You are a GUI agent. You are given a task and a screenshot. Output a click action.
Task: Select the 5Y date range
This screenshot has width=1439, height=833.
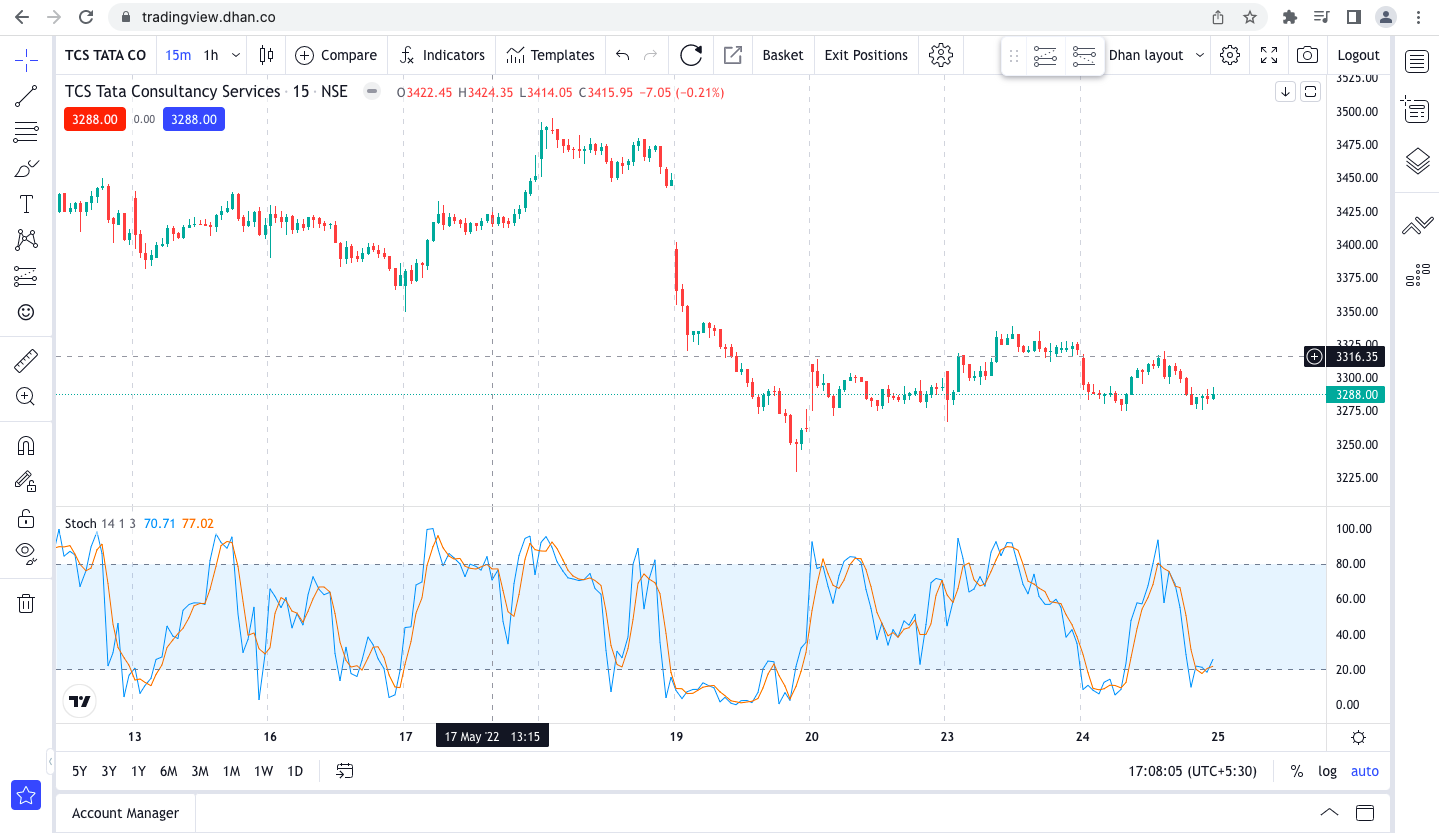79,771
